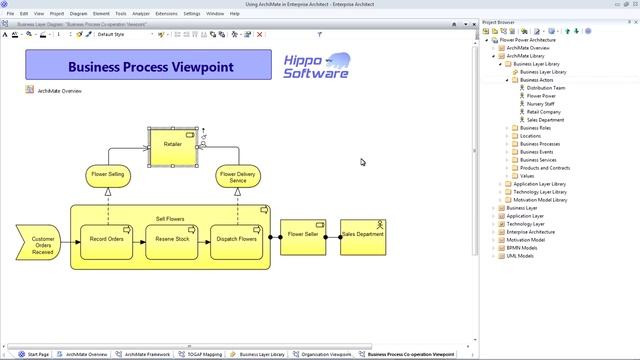
Task: Switch to the TOGAF Mapping tab
Action: pyautogui.click(x=200, y=354)
